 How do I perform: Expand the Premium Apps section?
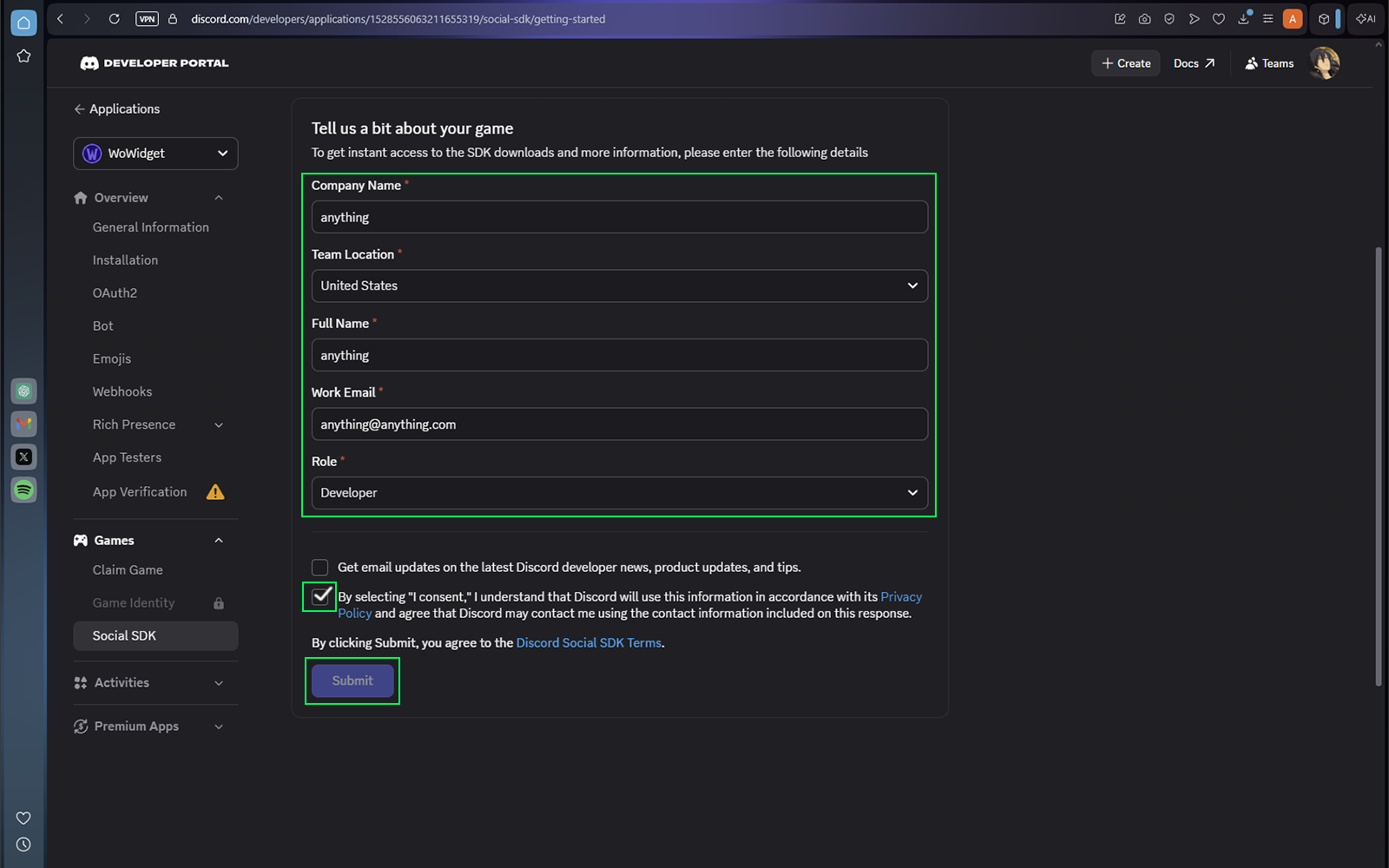coord(219,727)
